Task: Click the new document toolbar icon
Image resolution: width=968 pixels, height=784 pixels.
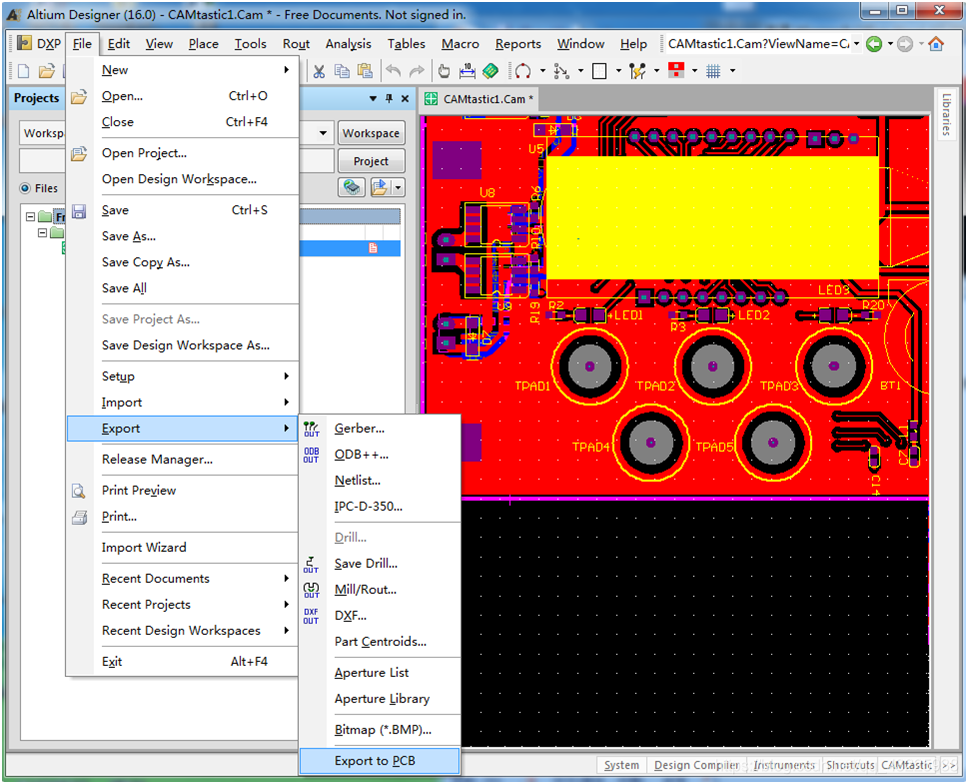Action: [x=23, y=71]
